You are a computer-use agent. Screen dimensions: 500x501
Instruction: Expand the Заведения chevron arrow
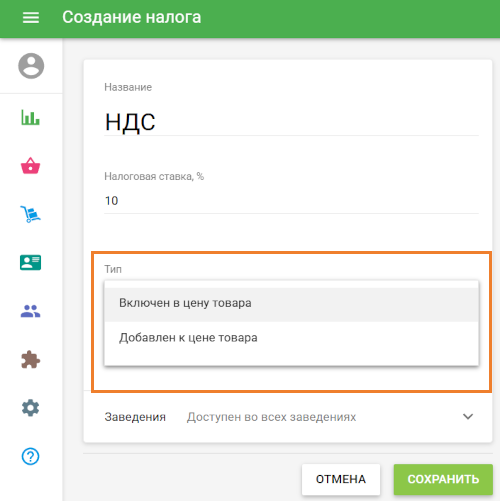468,417
